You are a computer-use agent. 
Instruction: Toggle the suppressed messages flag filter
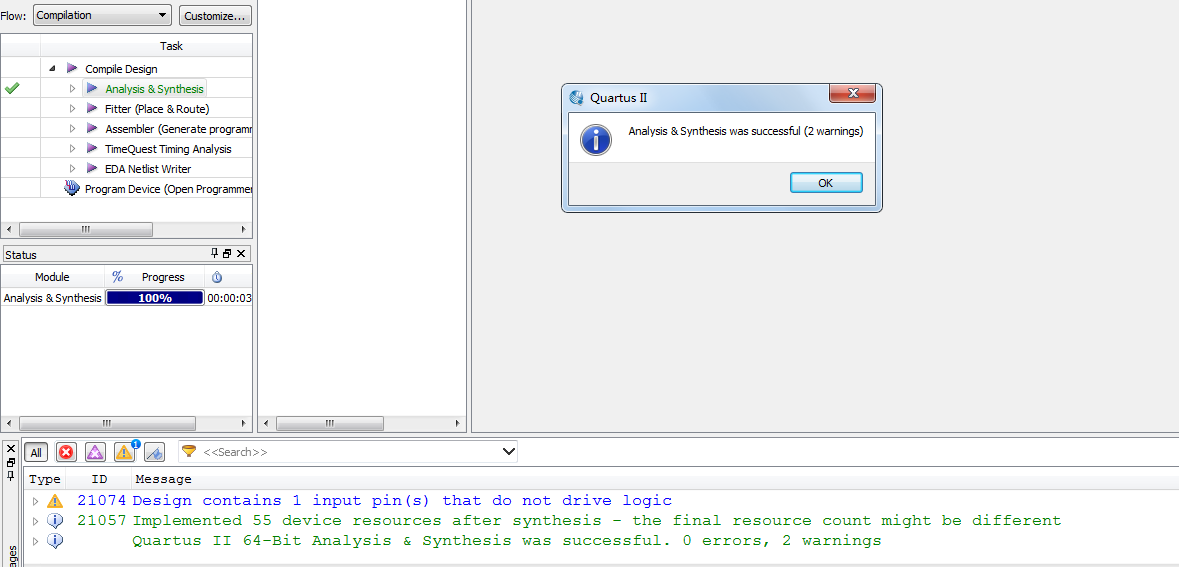pyautogui.click(x=154, y=452)
